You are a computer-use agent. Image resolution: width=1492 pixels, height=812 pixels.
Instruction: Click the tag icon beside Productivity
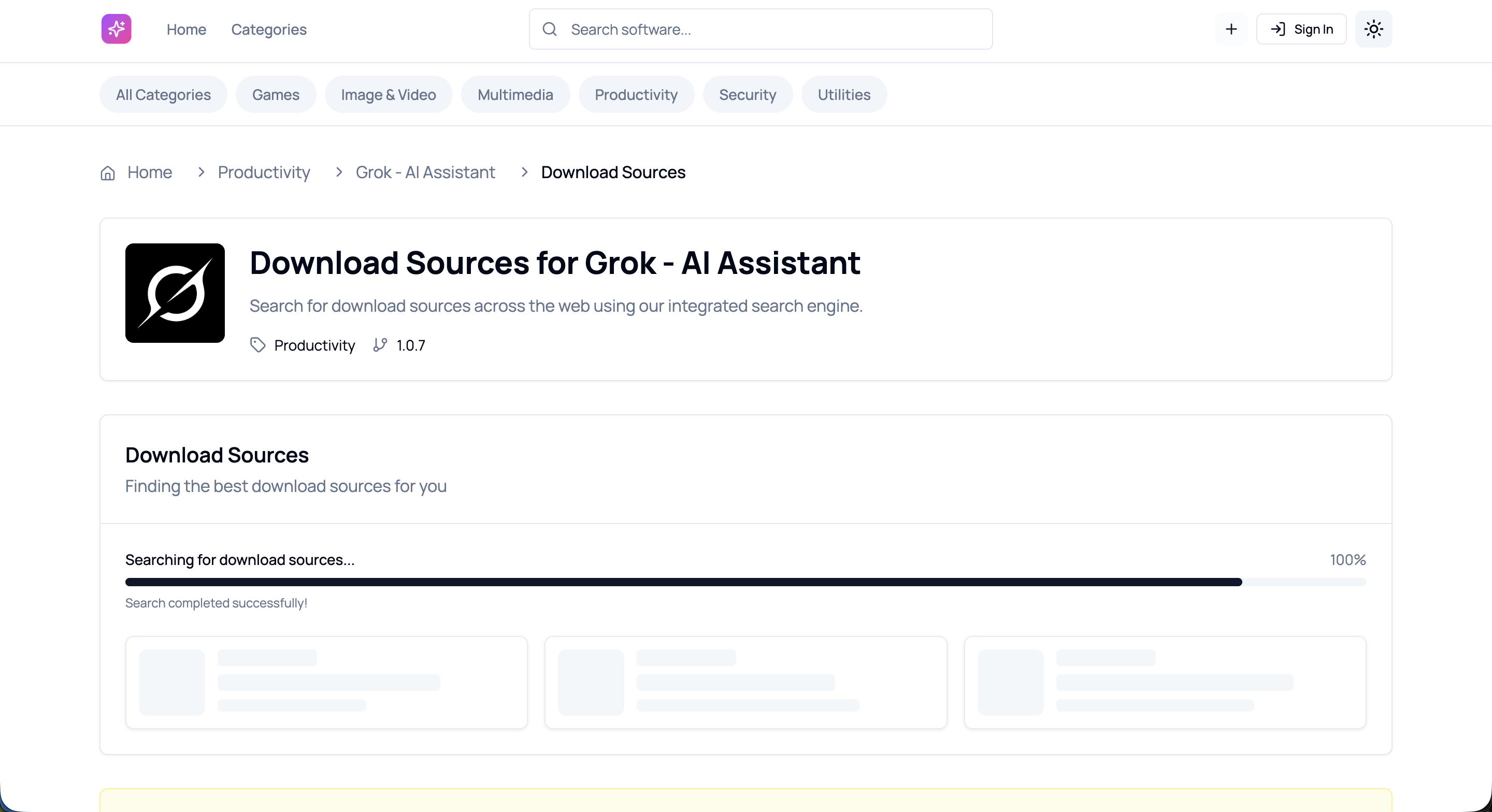click(x=258, y=345)
